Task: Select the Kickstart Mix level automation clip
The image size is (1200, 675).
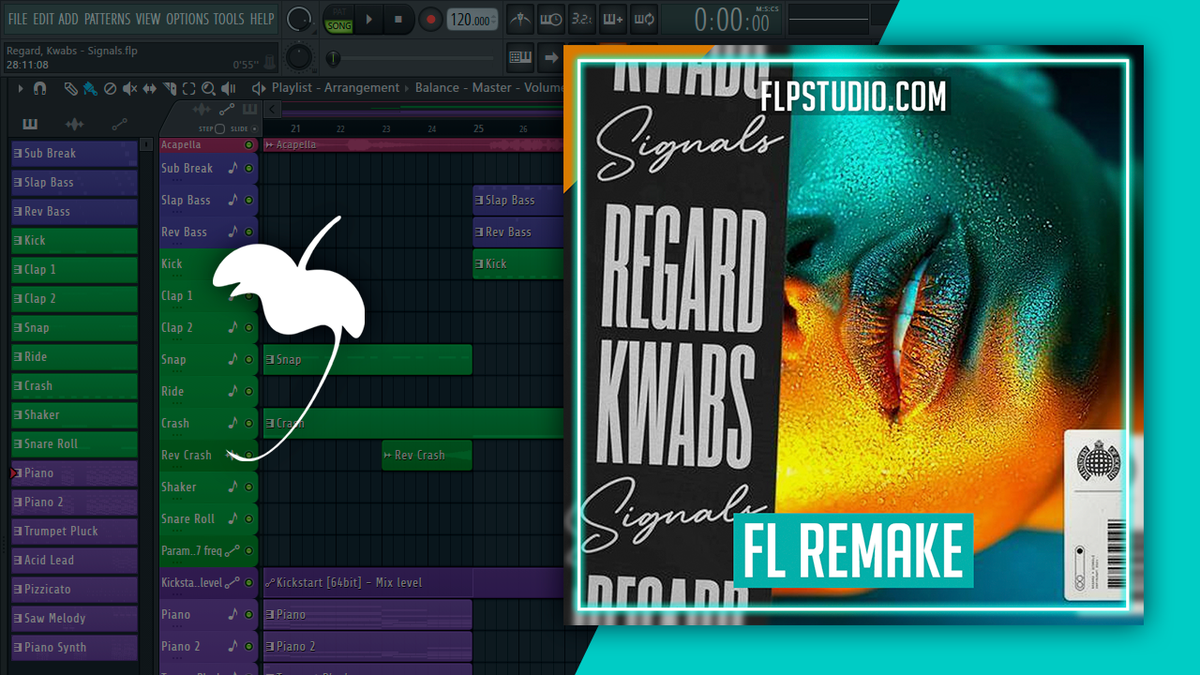Action: point(370,582)
